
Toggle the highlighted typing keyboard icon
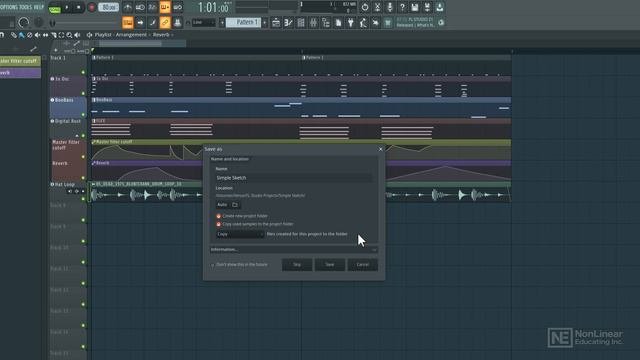(128, 22)
